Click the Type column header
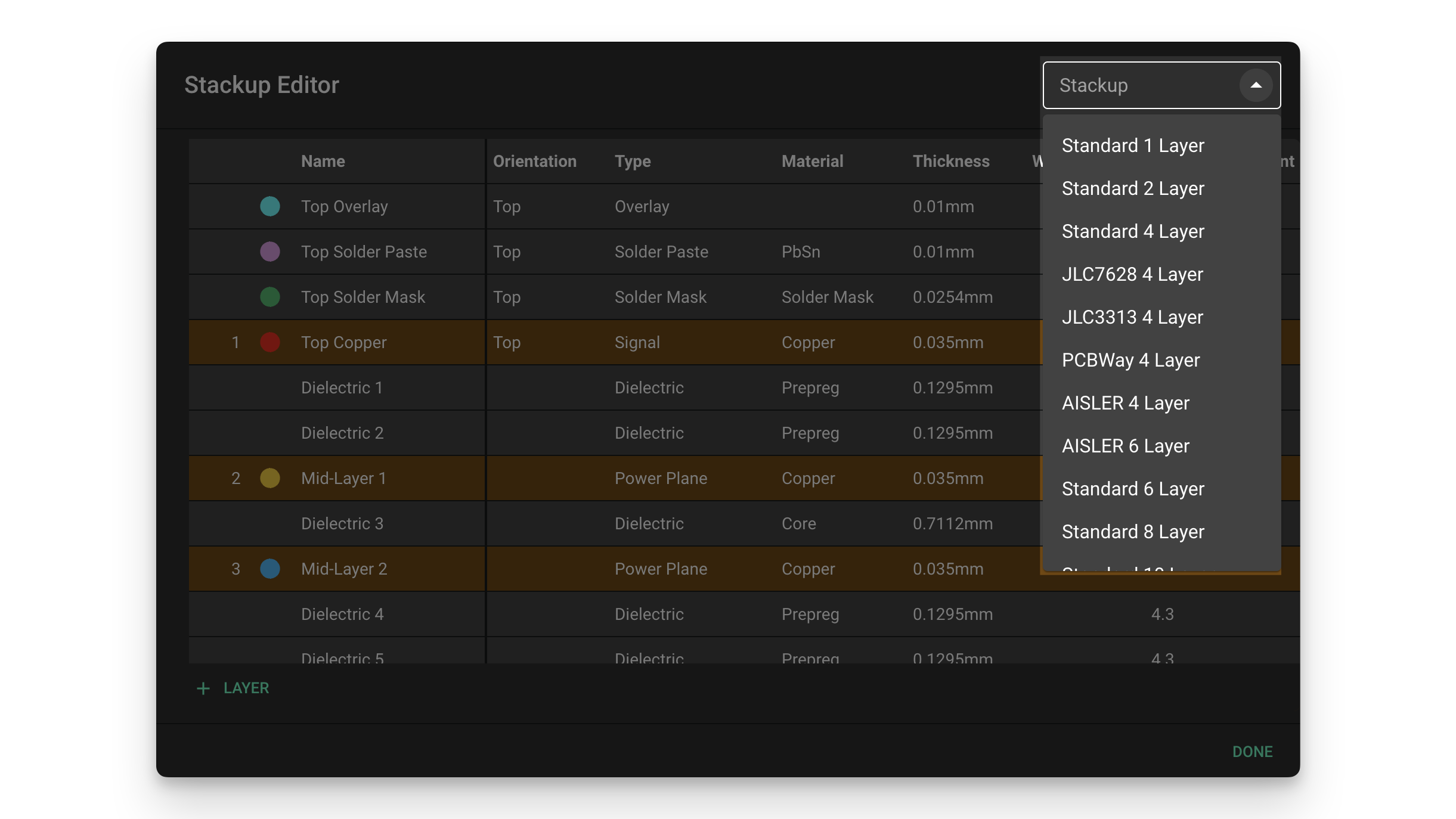Viewport: 1456px width, 819px height. click(633, 161)
